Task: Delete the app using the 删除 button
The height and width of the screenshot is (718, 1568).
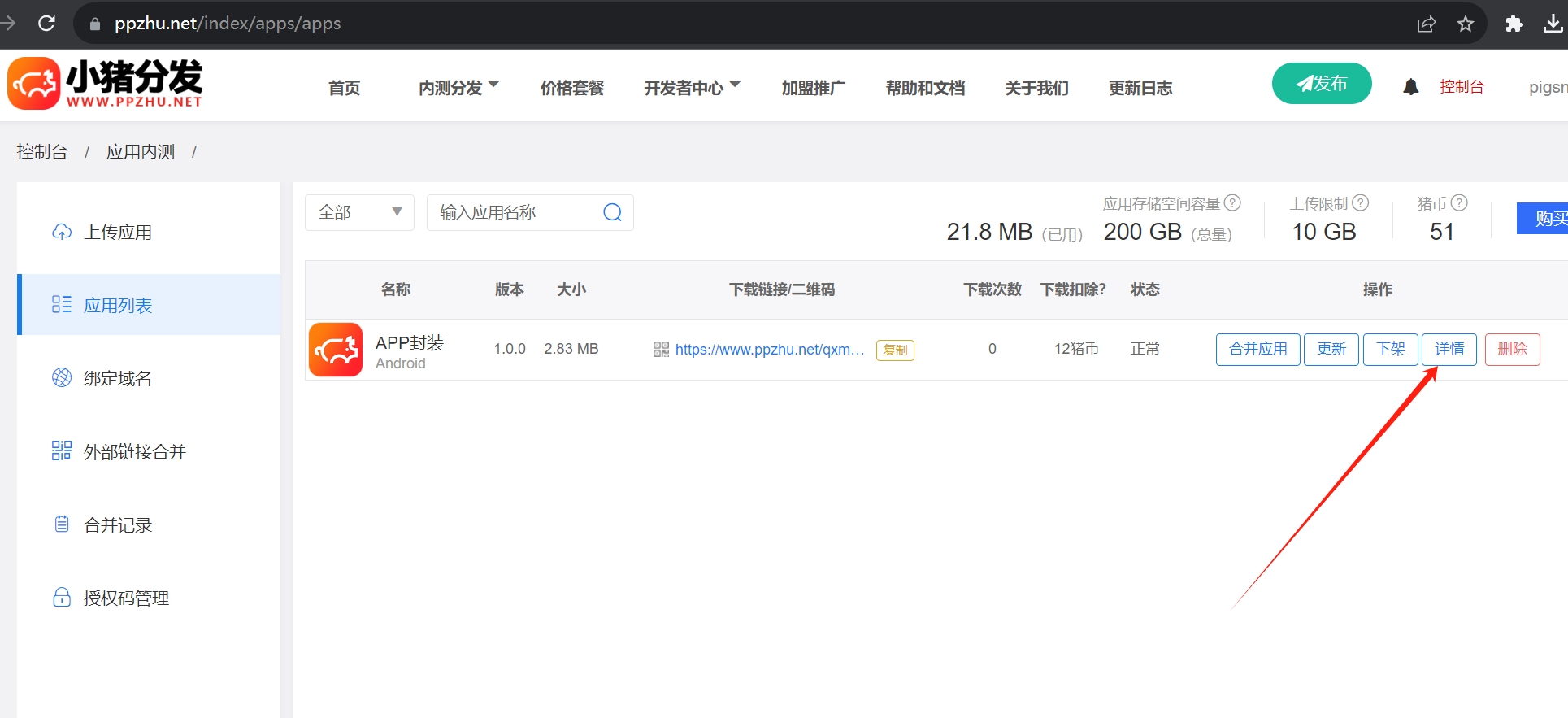Action: point(1512,350)
